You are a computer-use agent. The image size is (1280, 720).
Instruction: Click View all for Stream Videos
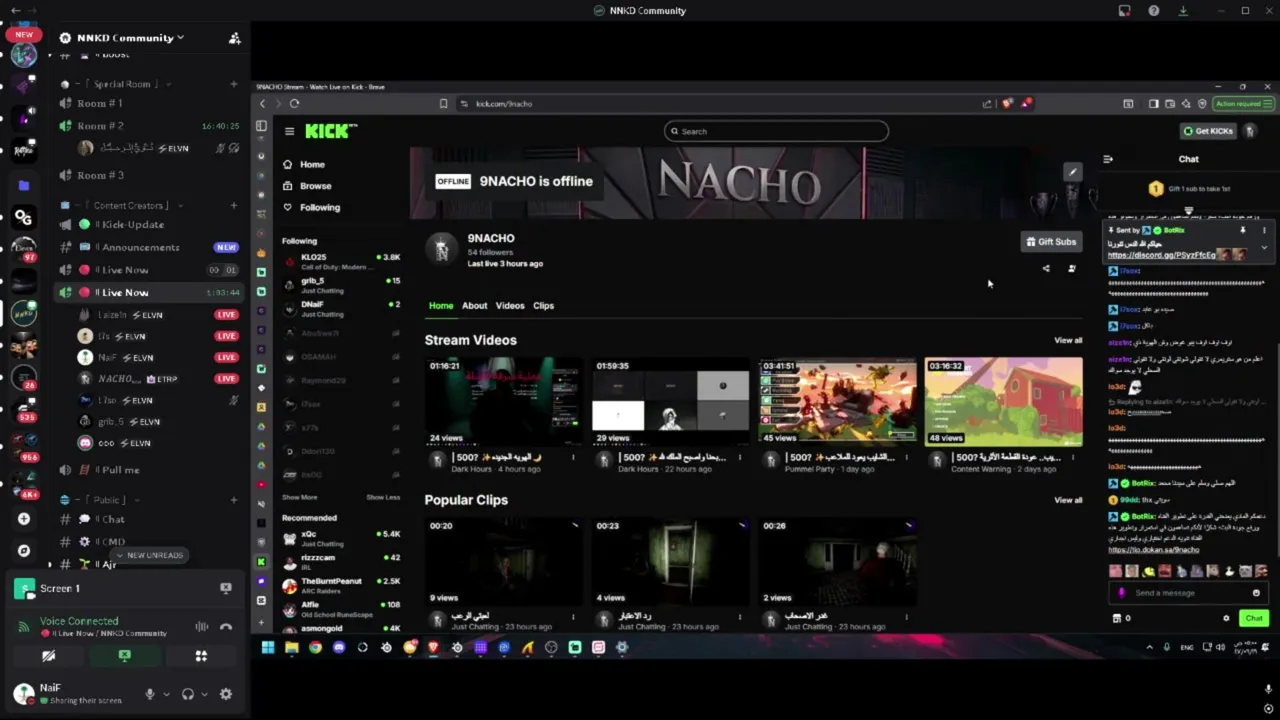(1068, 341)
